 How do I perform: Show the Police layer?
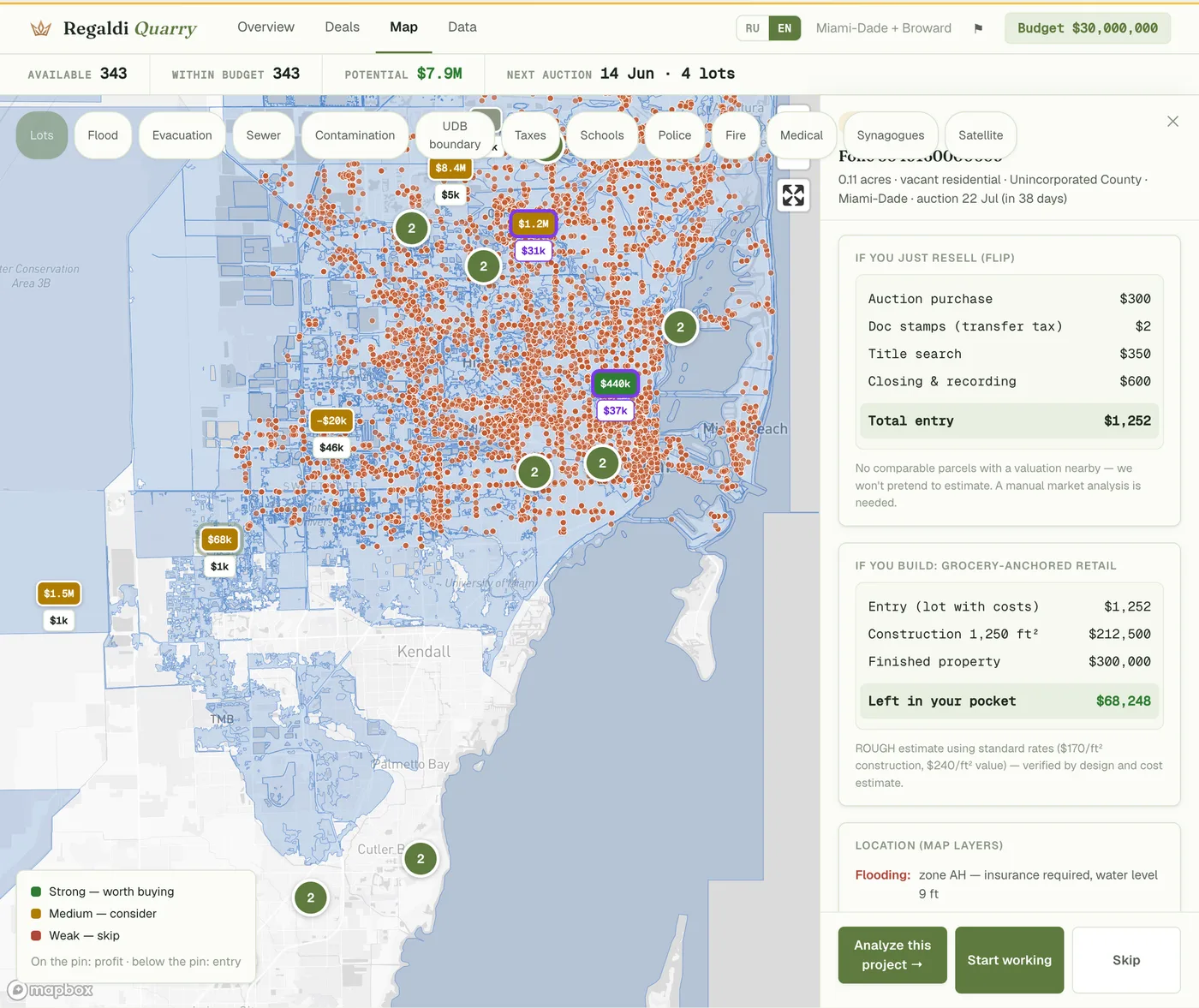(674, 135)
